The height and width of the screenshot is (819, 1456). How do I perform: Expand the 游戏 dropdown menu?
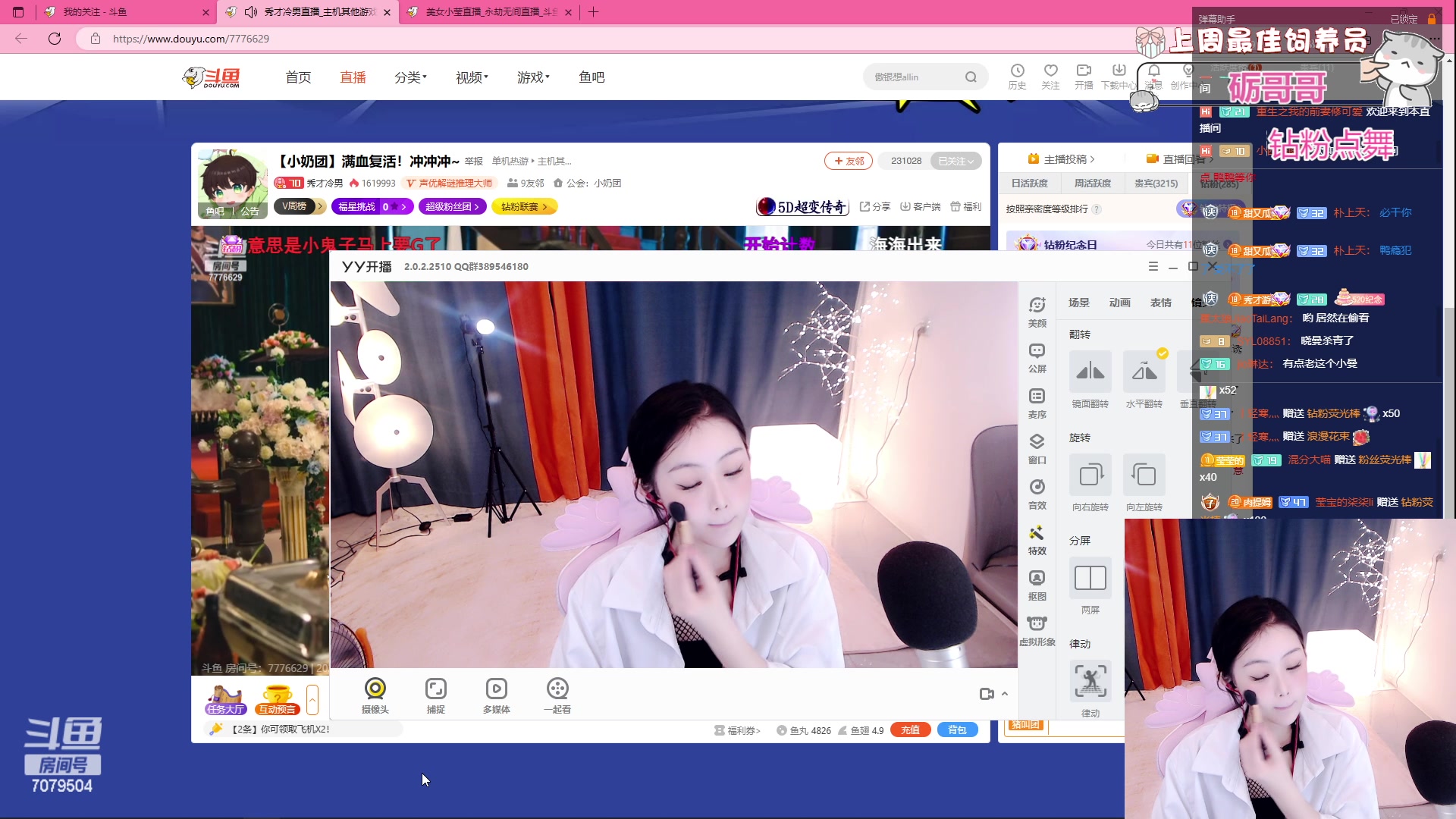[533, 77]
